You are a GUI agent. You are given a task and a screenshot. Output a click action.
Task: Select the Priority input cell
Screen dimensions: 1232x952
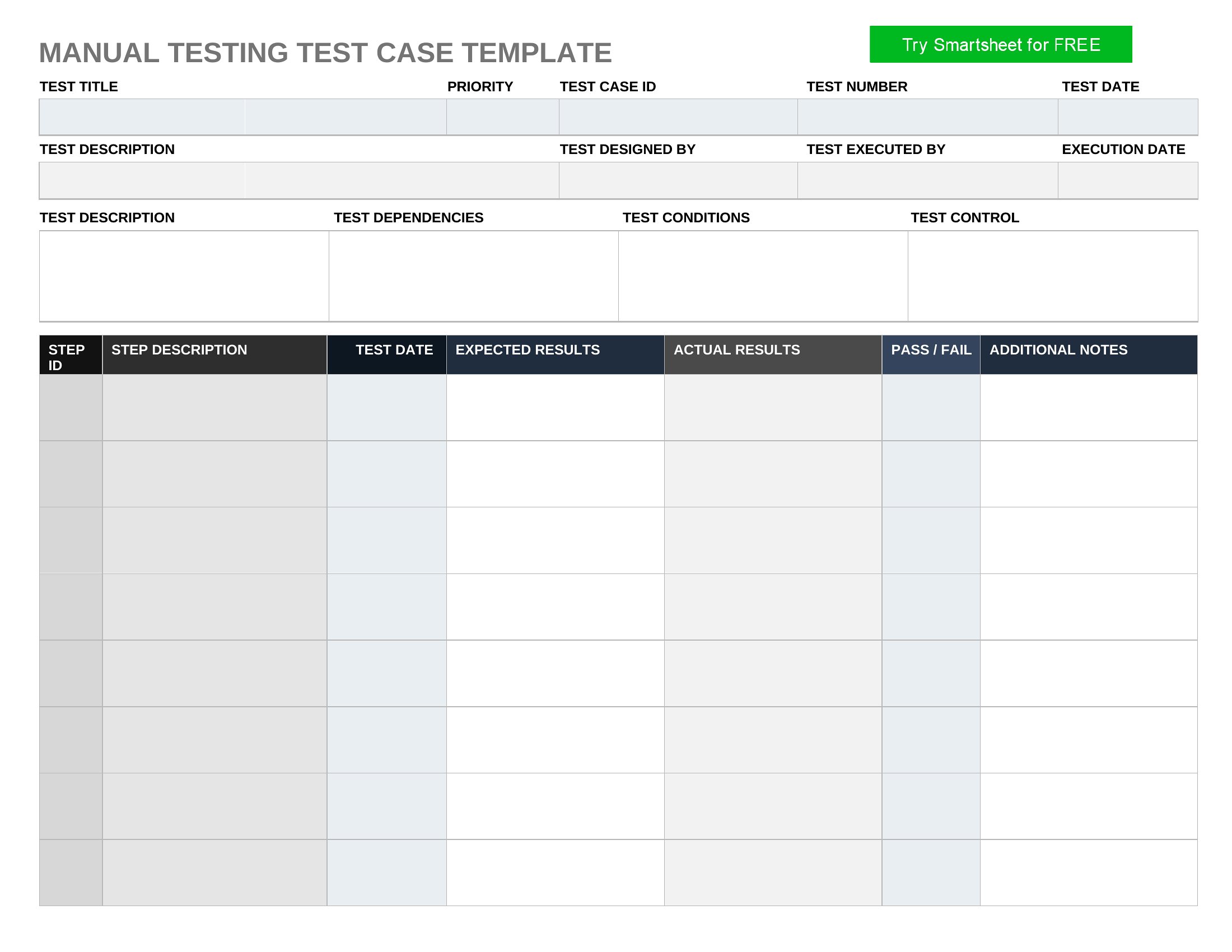[x=502, y=116]
